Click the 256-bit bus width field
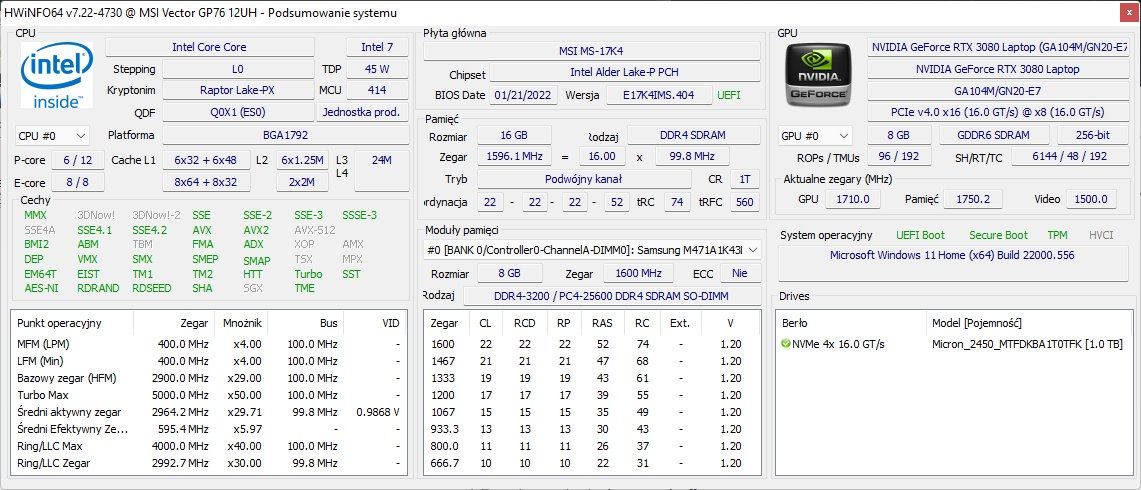1141x490 pixels. tap(1093, 135)
